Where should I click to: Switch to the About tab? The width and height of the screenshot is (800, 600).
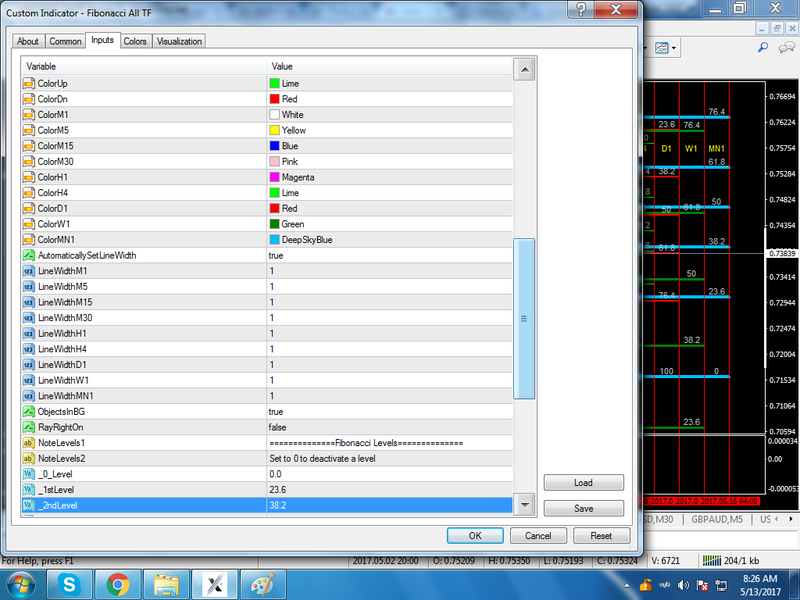(28, 41)
